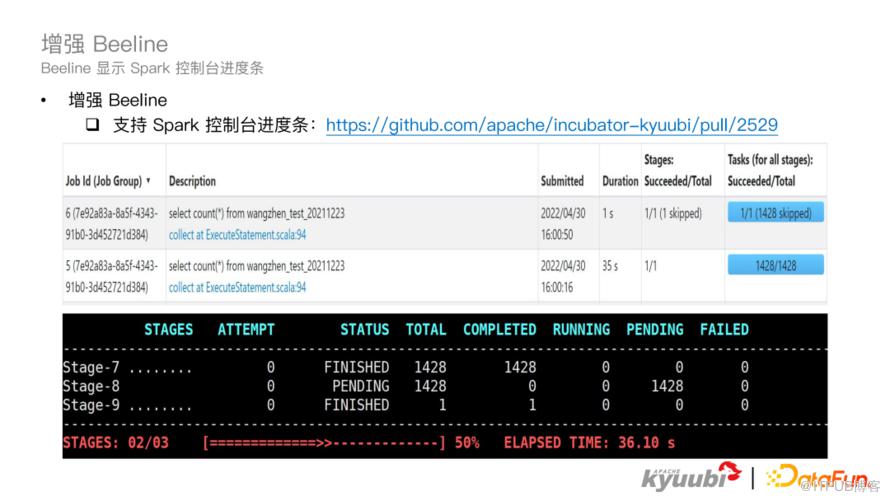The image size is (890, 501).
Task: Sort by the Job Id (Job Group) column arrow
Action: [148, 180]
